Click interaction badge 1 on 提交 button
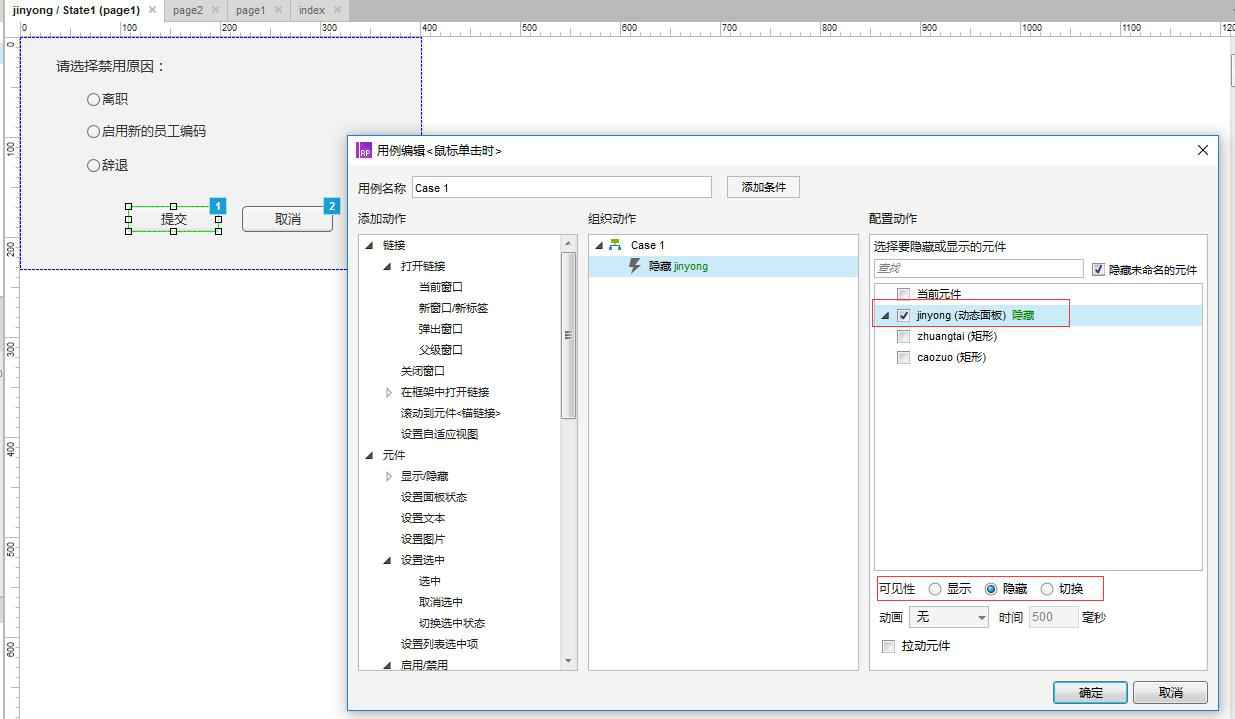The height and width of the screenshot is (719, 1235). pyautogui.click(x=218, y=206)
